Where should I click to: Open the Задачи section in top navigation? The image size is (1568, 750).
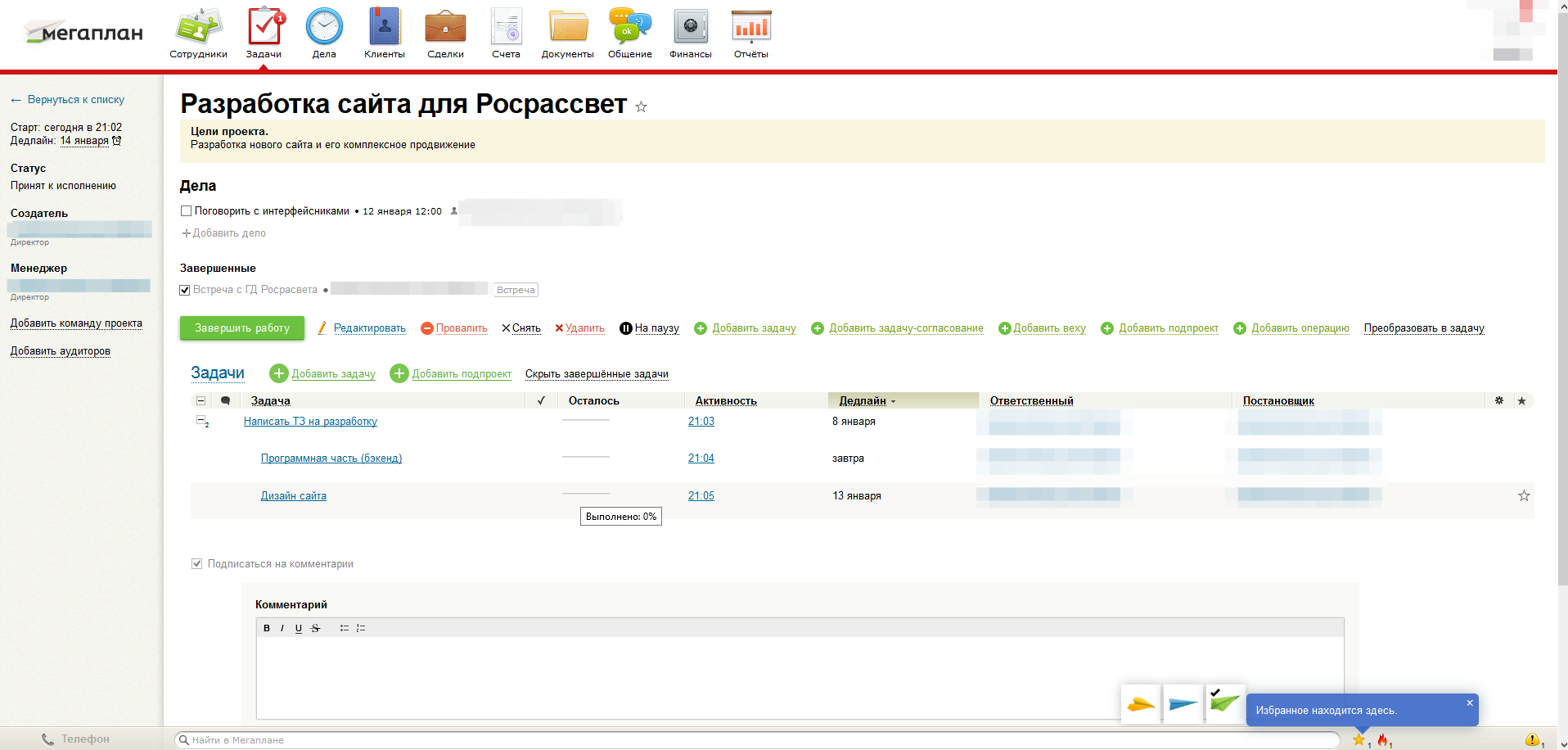point(264,33)
